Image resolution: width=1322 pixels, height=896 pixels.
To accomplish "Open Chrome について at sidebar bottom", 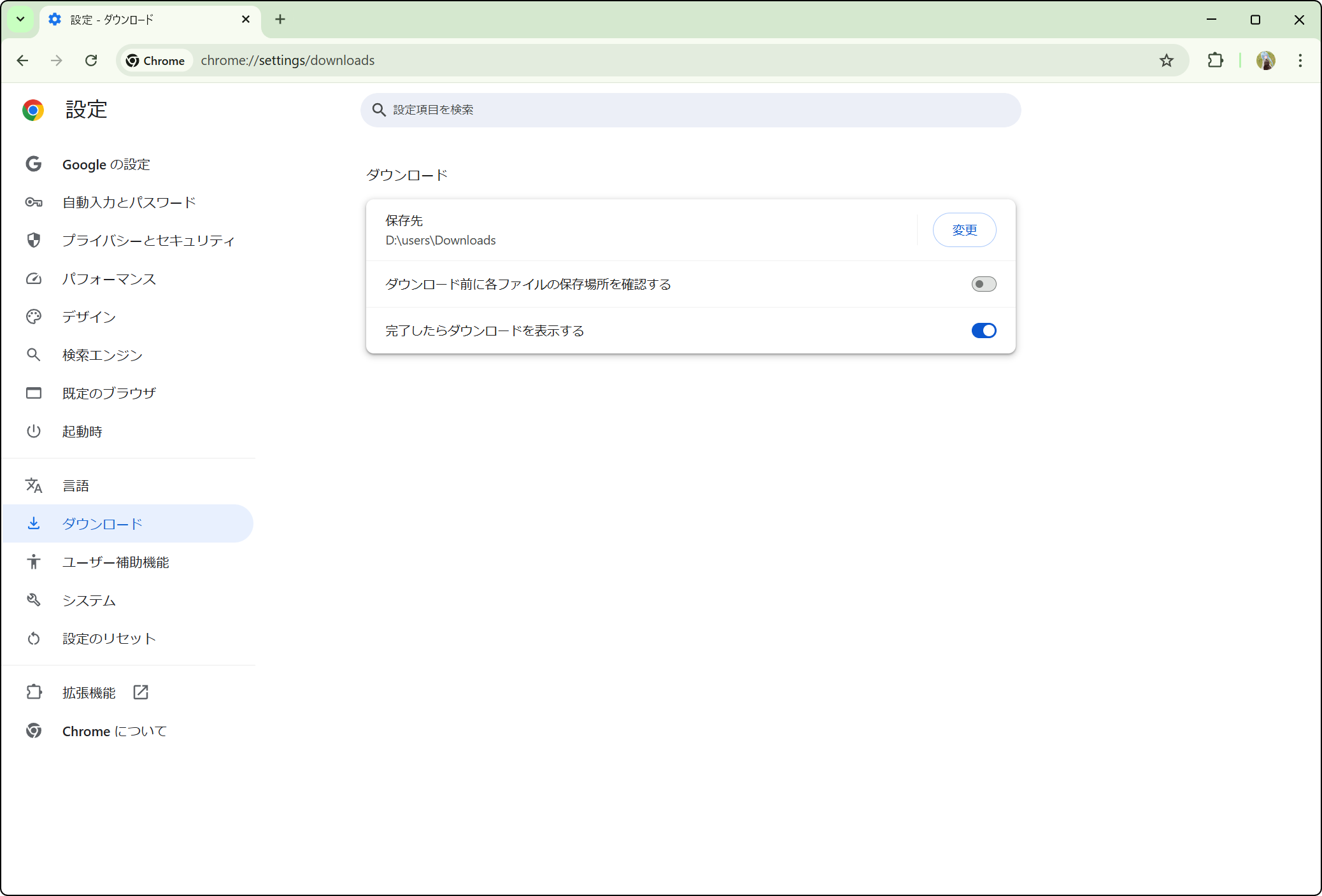I will click(113, 731).
